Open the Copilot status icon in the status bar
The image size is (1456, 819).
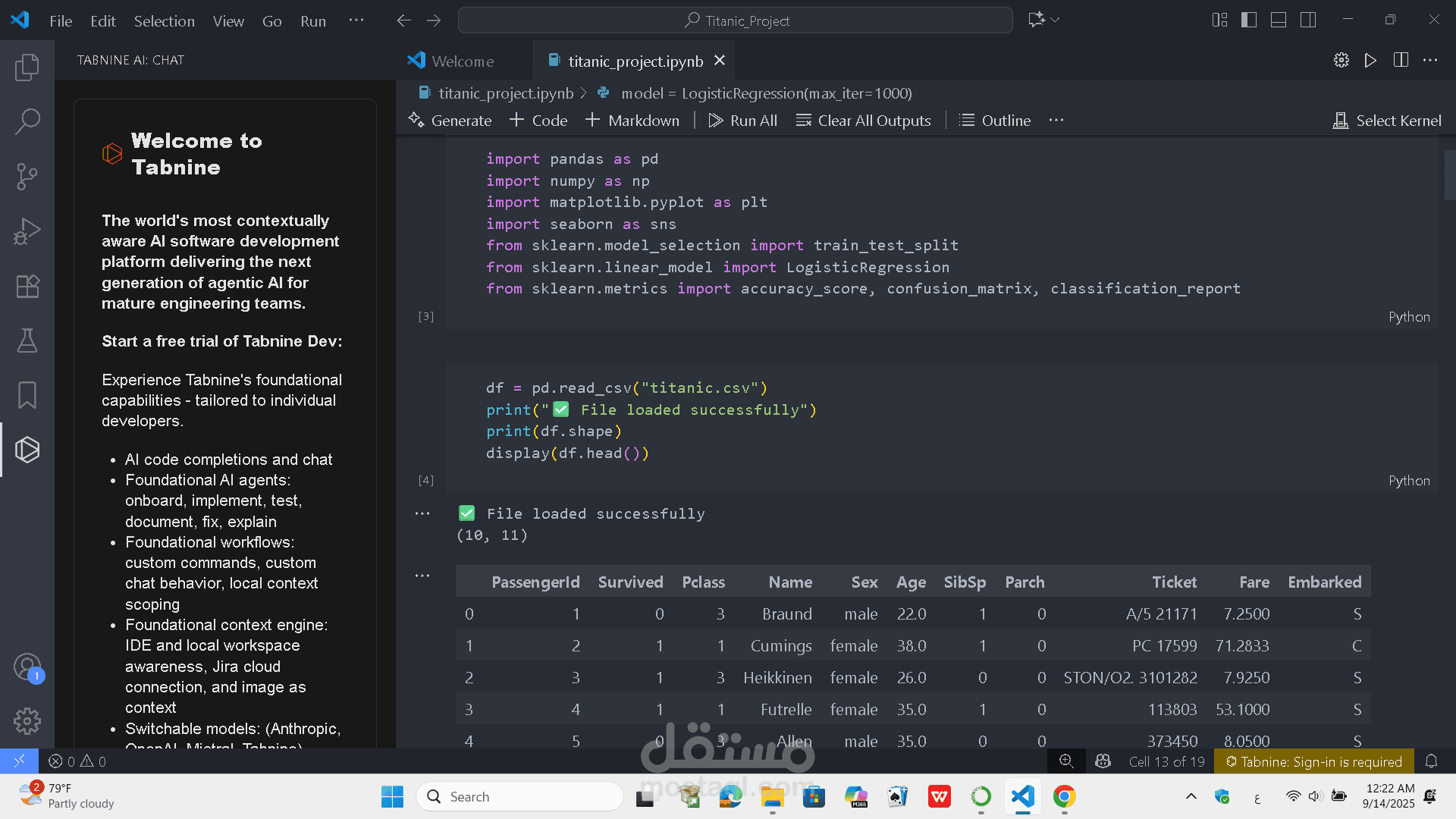[x=1103, y=761]
